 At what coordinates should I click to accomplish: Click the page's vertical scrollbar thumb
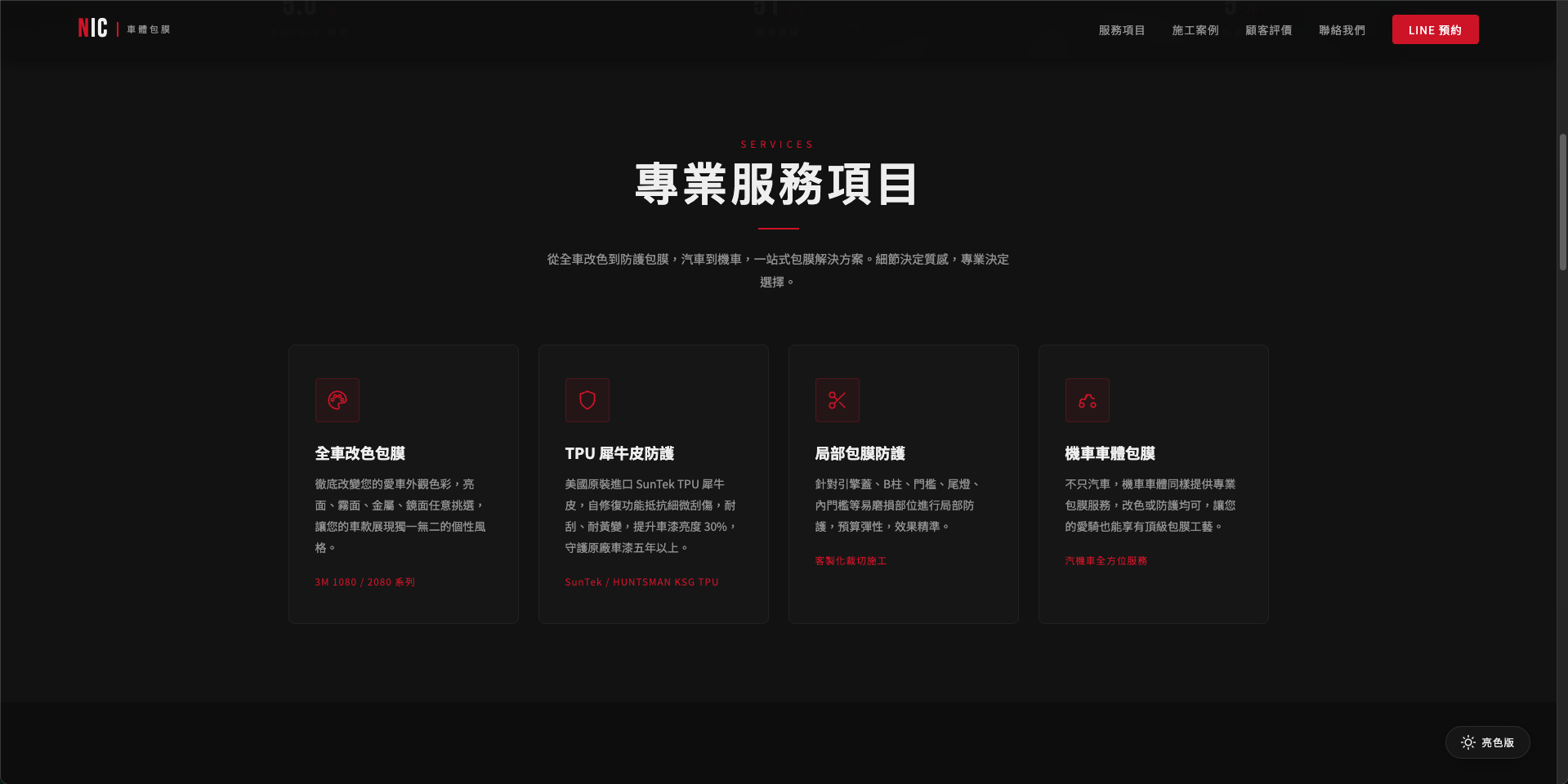(x=1562, y=202)
